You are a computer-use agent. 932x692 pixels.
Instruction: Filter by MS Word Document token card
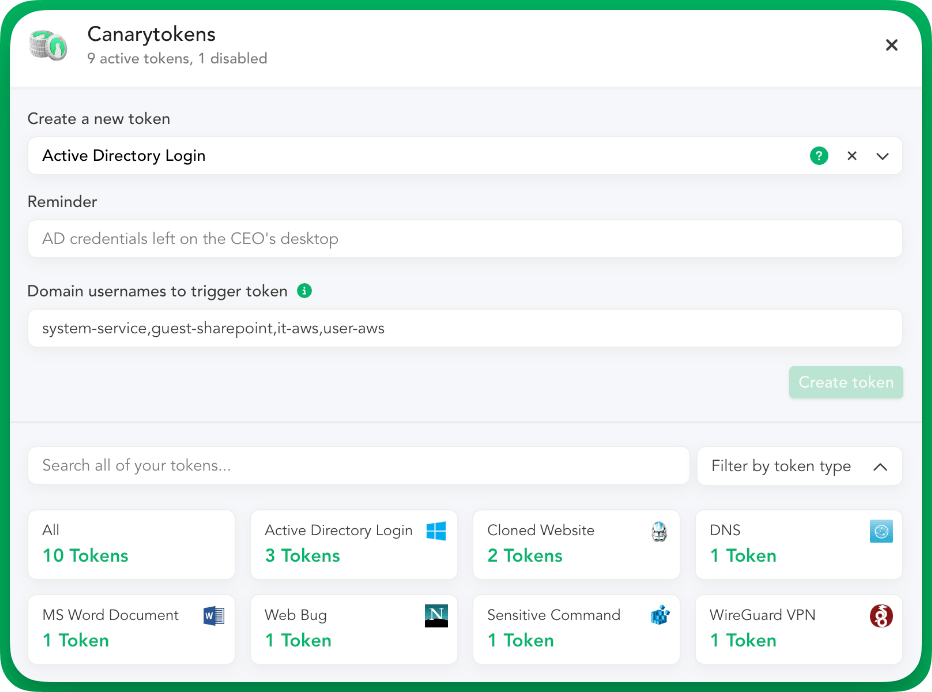tap(131, 630)
